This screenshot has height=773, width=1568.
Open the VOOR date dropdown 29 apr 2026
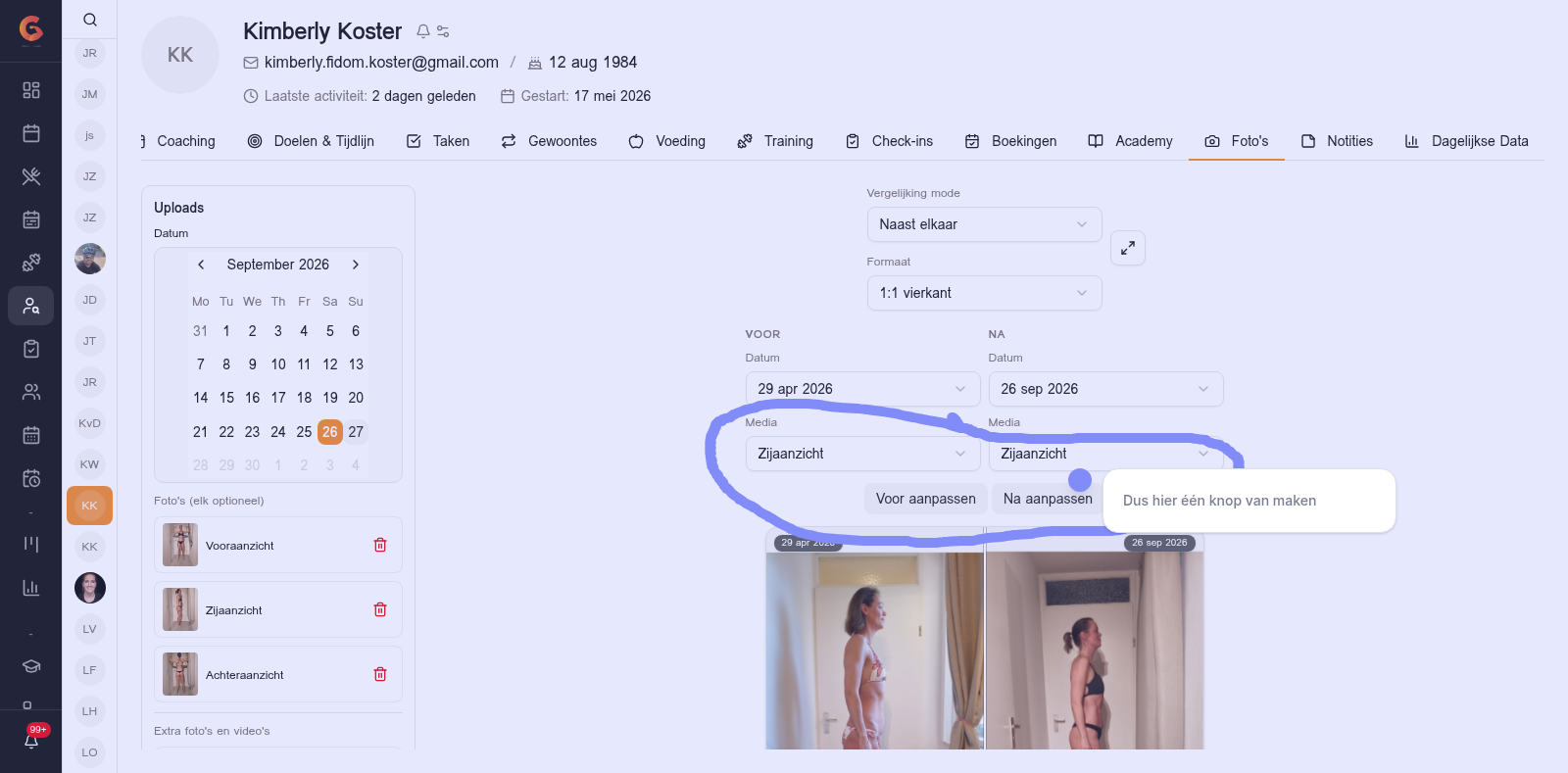pyautogui.click(x=862, y=389)
